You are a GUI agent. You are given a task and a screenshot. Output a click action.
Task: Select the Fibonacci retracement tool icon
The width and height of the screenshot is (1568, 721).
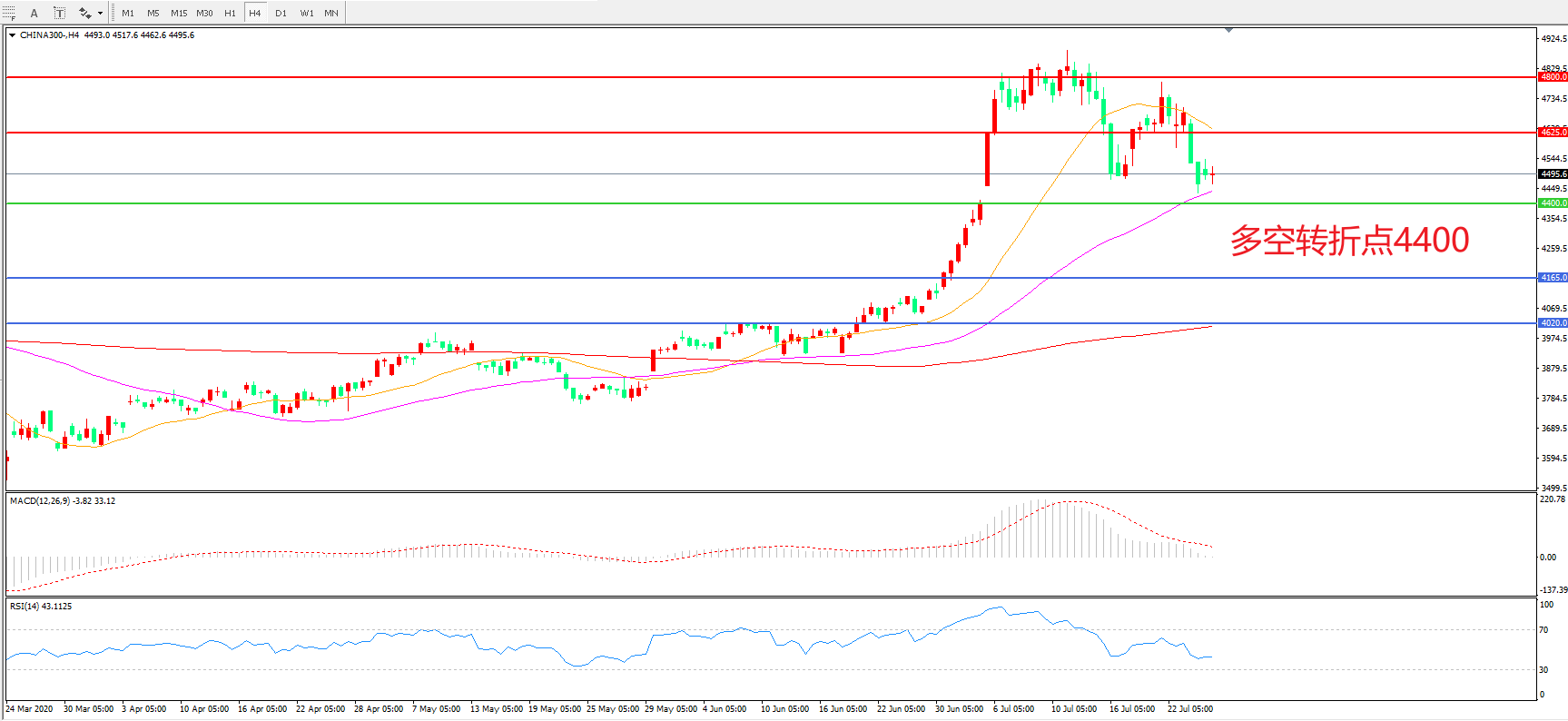pos(9,13)
